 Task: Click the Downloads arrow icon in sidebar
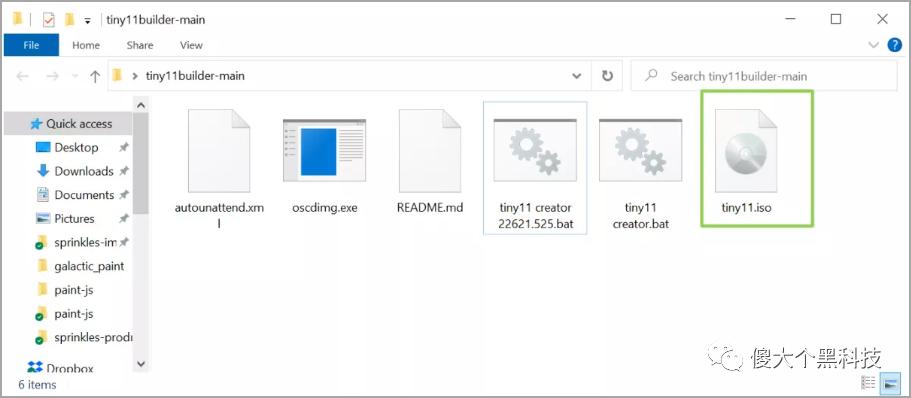tap(43, 171)
